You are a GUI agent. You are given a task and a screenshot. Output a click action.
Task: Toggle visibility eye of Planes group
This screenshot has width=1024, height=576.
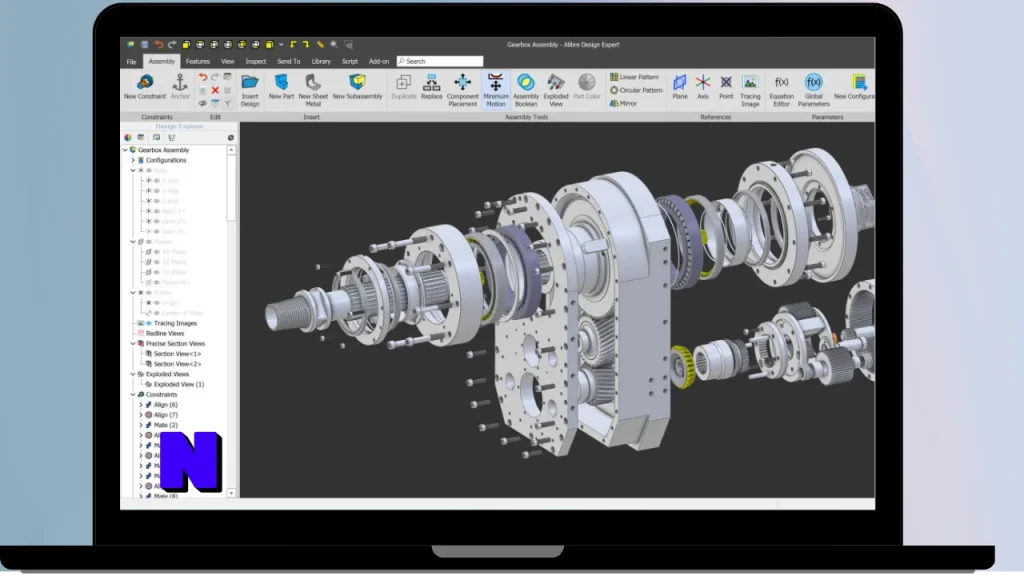click(x=149, y=242)
